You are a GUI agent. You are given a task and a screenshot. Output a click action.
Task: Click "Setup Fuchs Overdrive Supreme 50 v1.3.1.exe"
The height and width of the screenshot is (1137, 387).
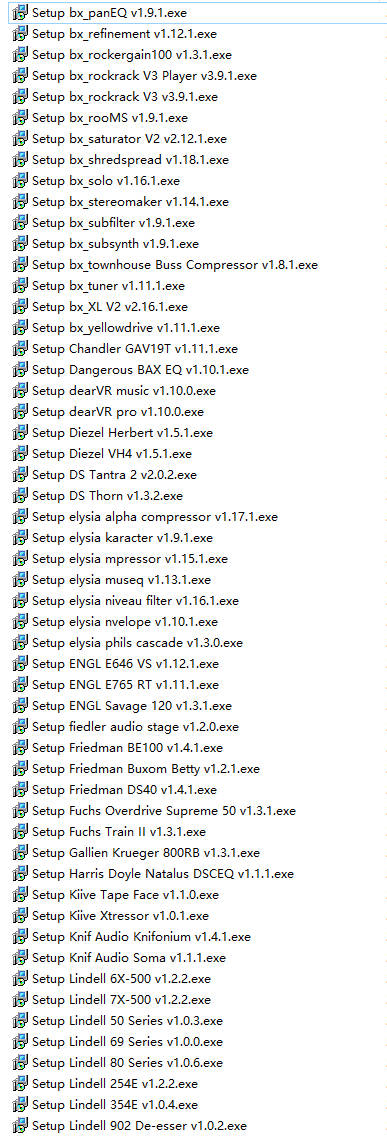click(x=164, y=811)
